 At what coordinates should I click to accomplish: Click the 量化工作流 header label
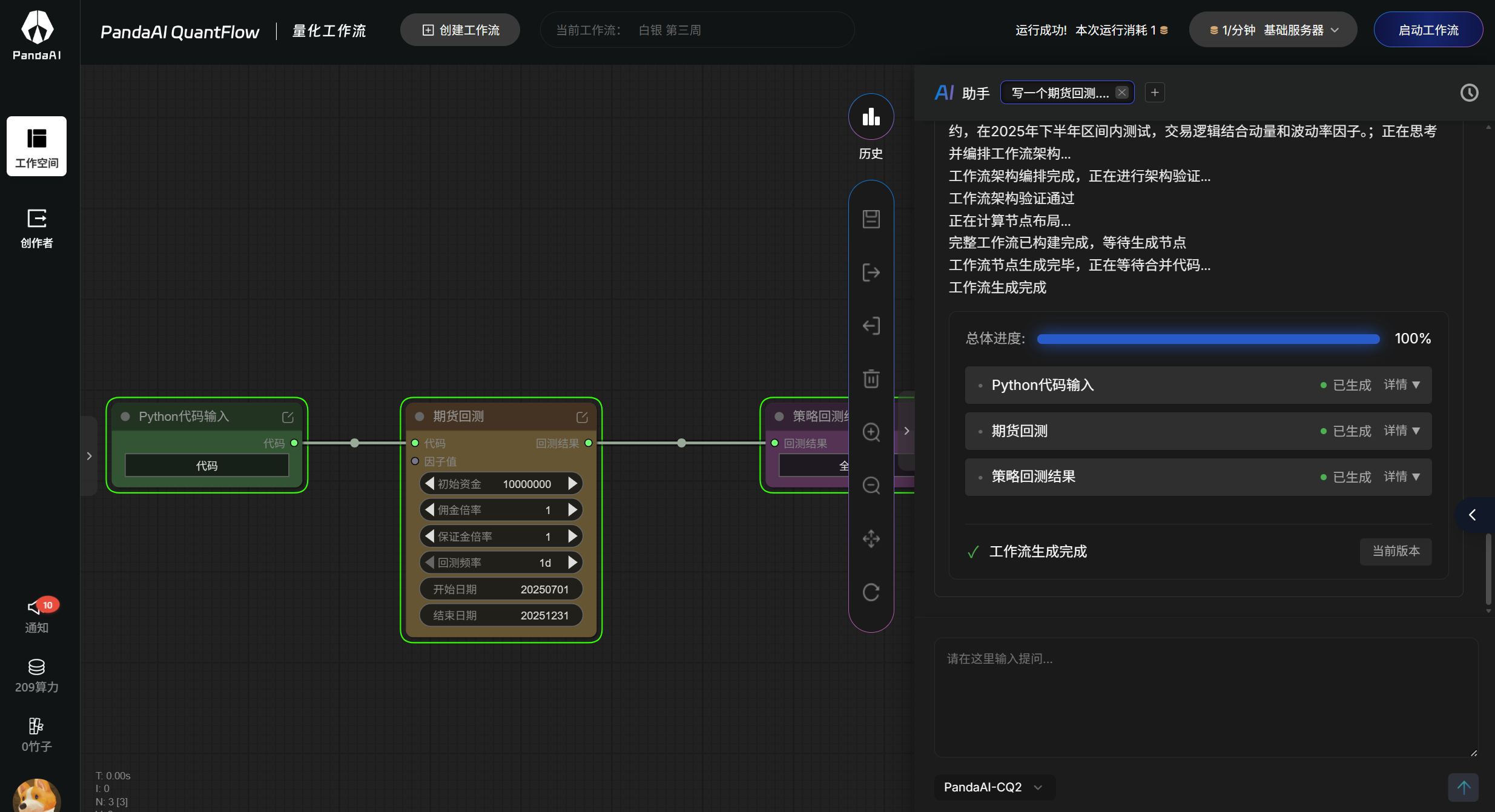[x=329, y=31]
